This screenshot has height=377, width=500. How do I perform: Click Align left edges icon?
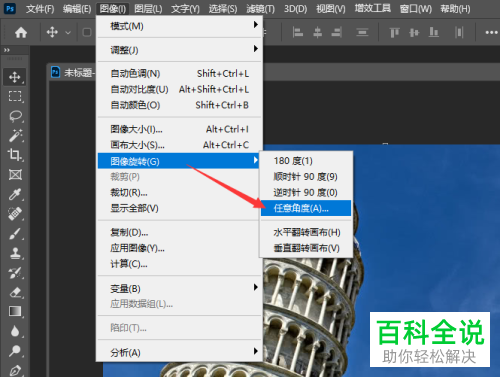(298, 32)
